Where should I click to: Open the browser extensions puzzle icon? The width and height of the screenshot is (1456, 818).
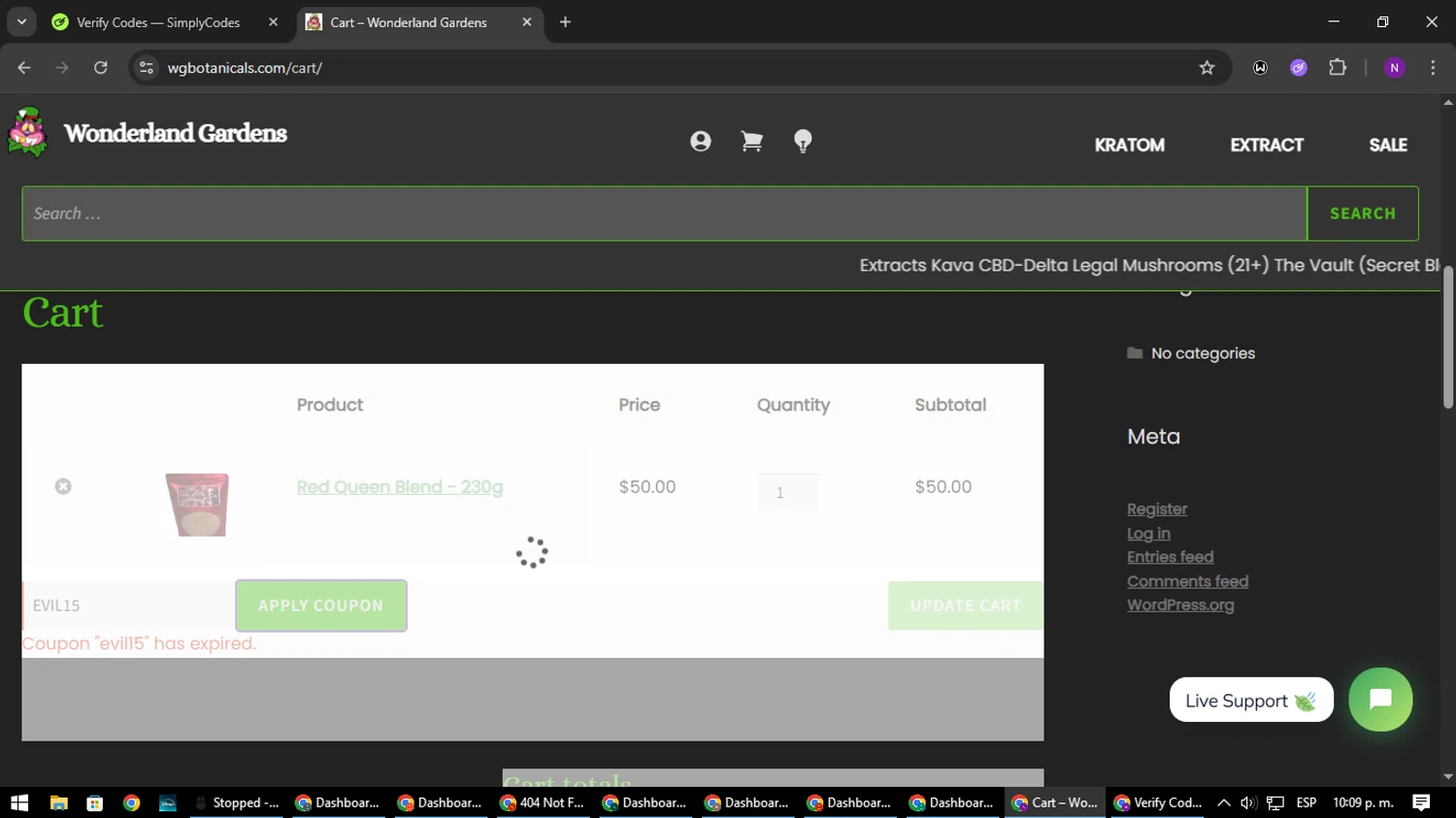point(1338,68)
